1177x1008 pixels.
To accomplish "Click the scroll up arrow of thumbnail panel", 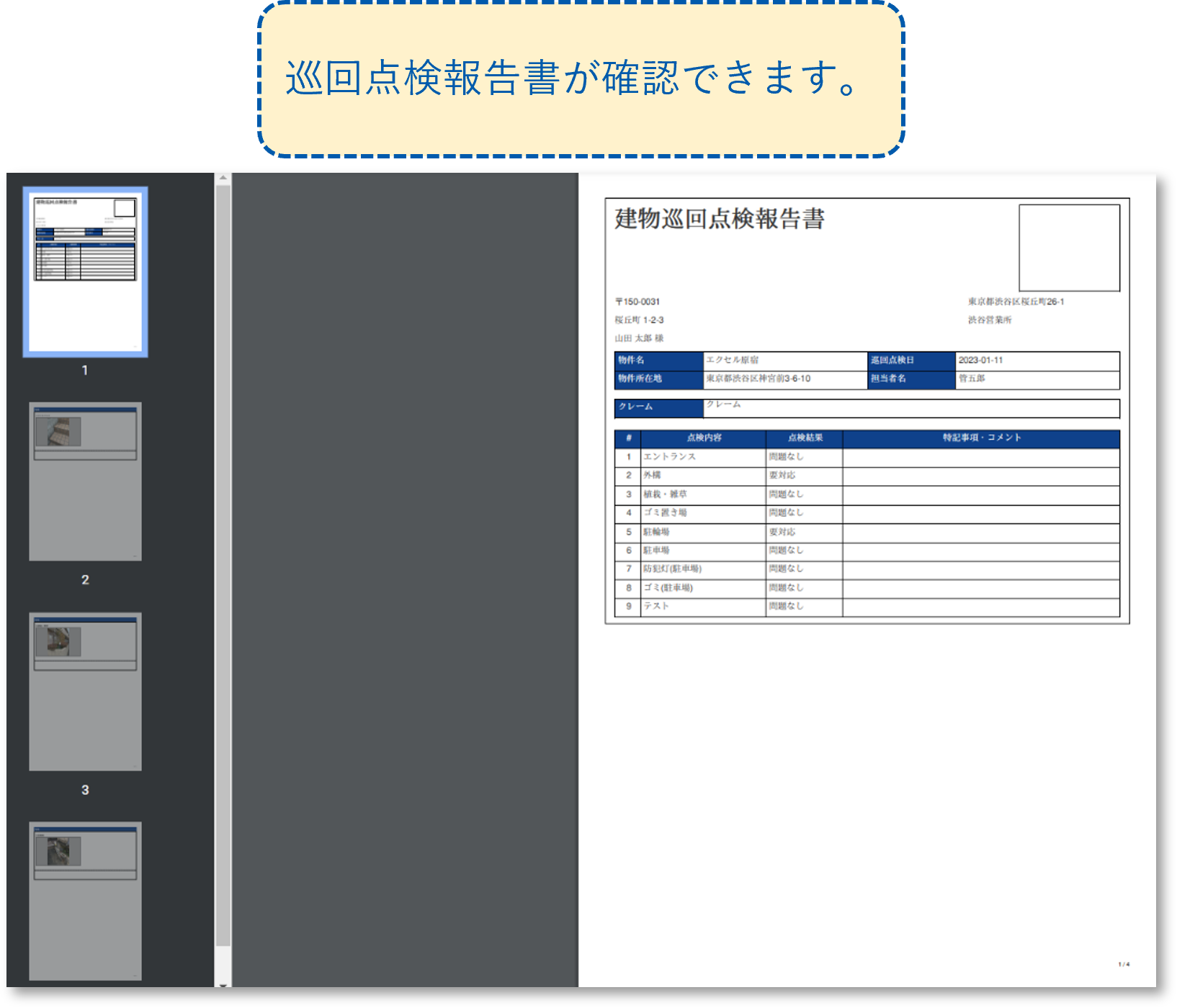I will 223,178.
